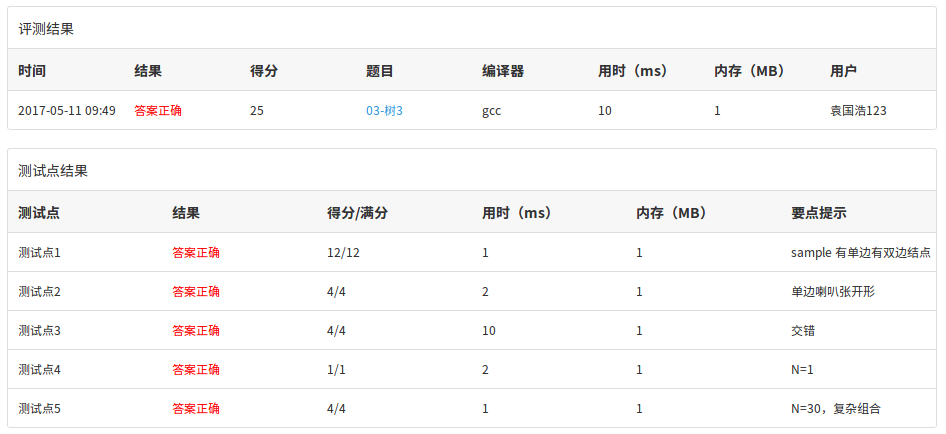Click 答案正确 result for 测试点4
The height and width of the screenshot is (434, 946).
coord(196,370)
